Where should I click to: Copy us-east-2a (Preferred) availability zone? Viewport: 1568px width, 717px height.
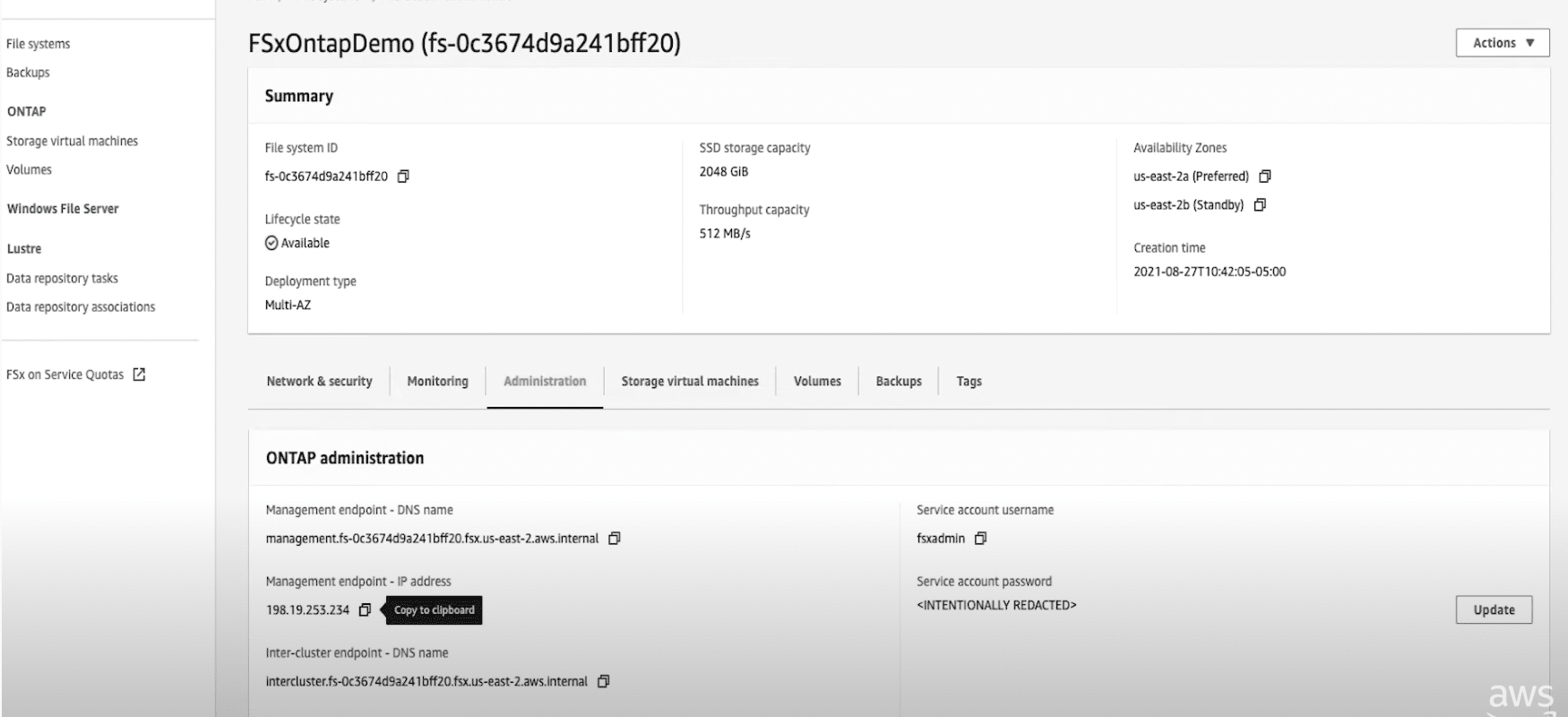point(1265,177)
